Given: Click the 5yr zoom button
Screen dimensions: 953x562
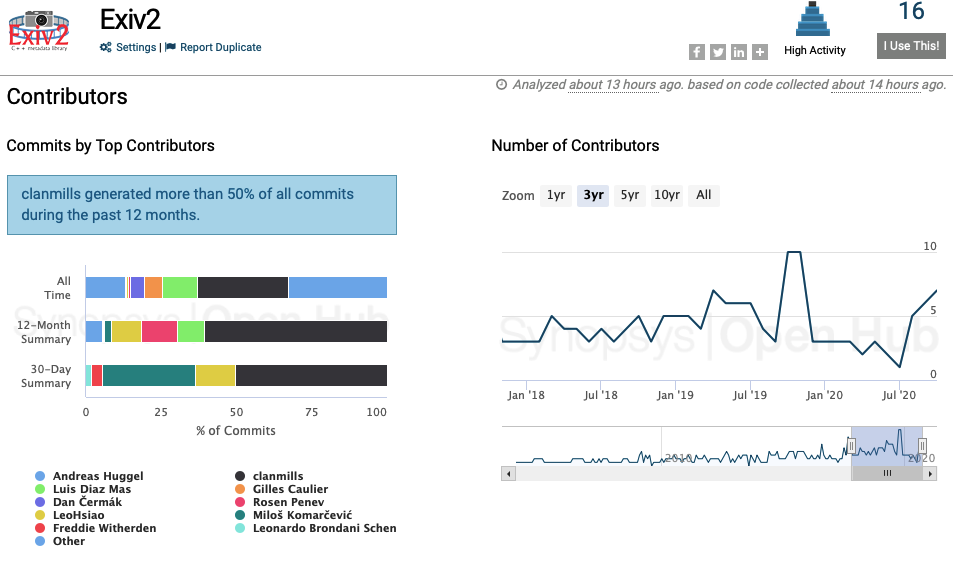Looking at the screenshot, I should [x=629, y=195].
